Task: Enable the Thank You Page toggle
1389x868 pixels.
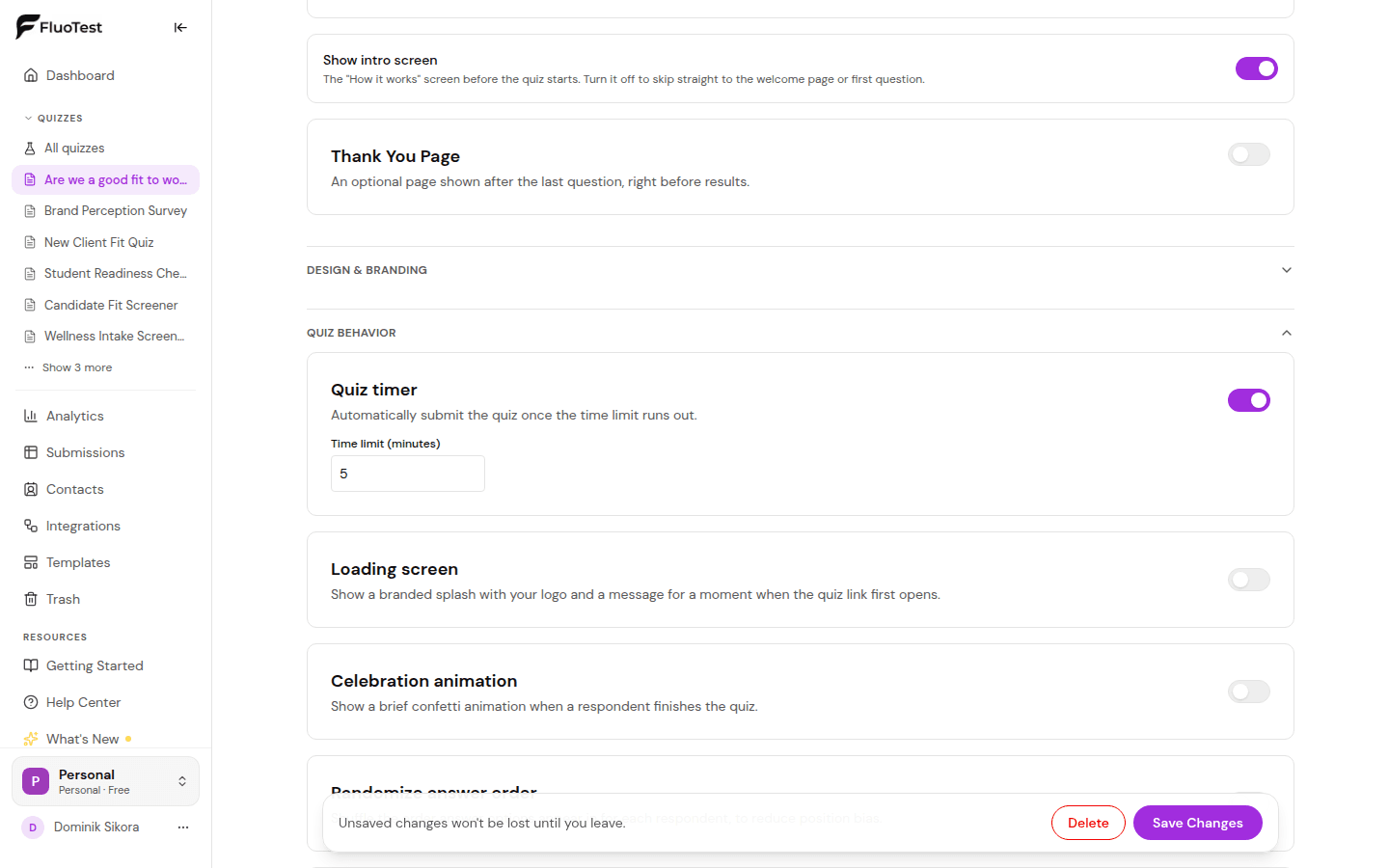Action: click(1249, 154)
